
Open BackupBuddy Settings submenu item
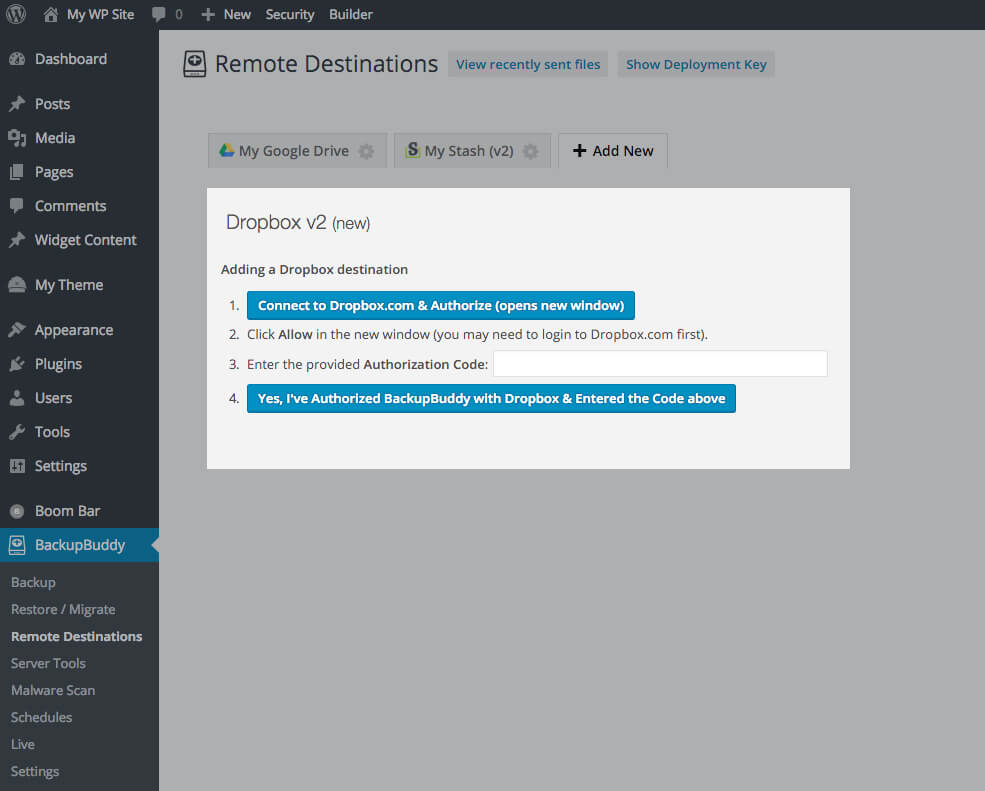(x=35, y=772)
